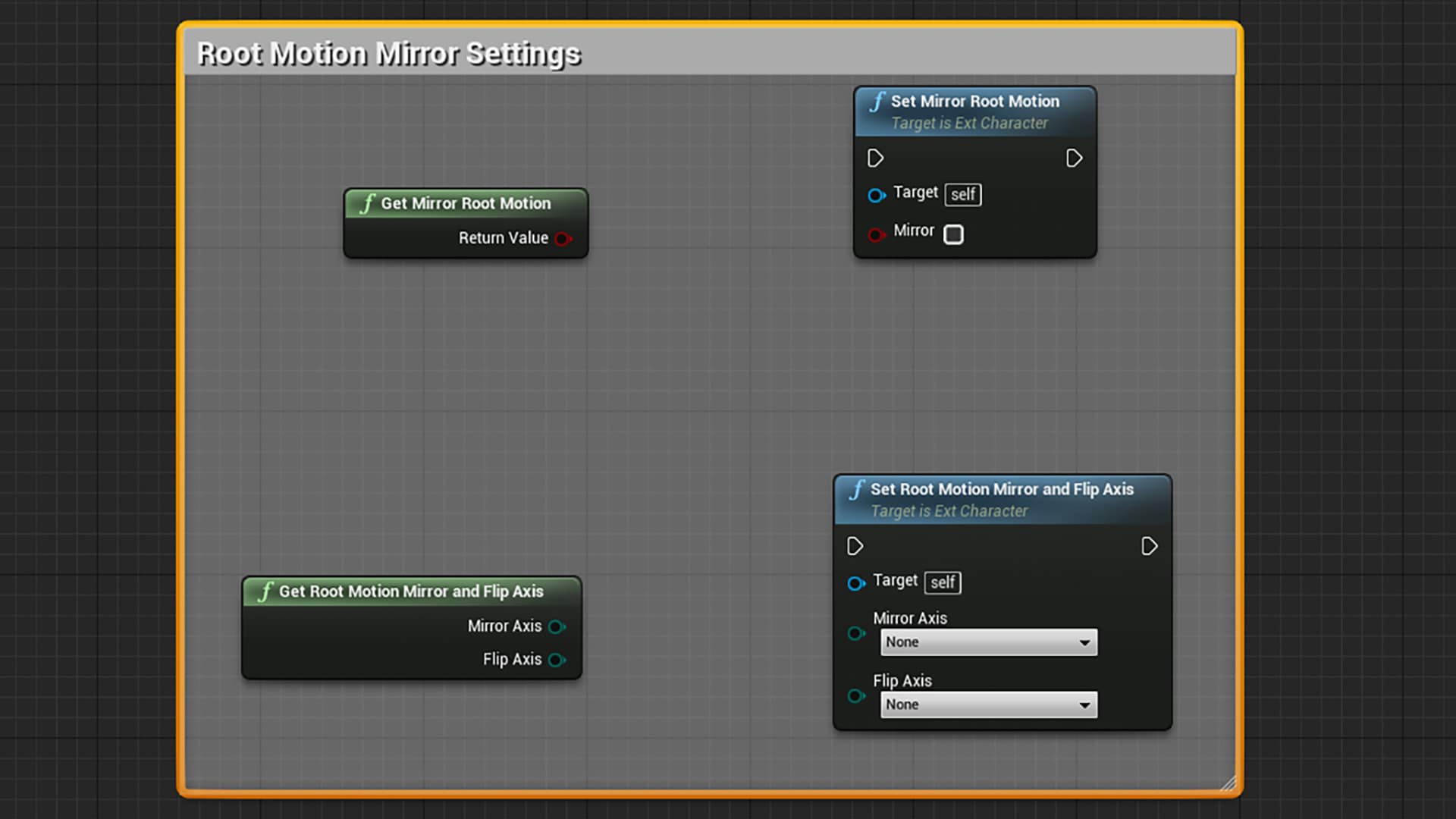Click the function icon on Set Mirror Root Motion node
Screen dimensions: 1456x819
pos(877,100)
